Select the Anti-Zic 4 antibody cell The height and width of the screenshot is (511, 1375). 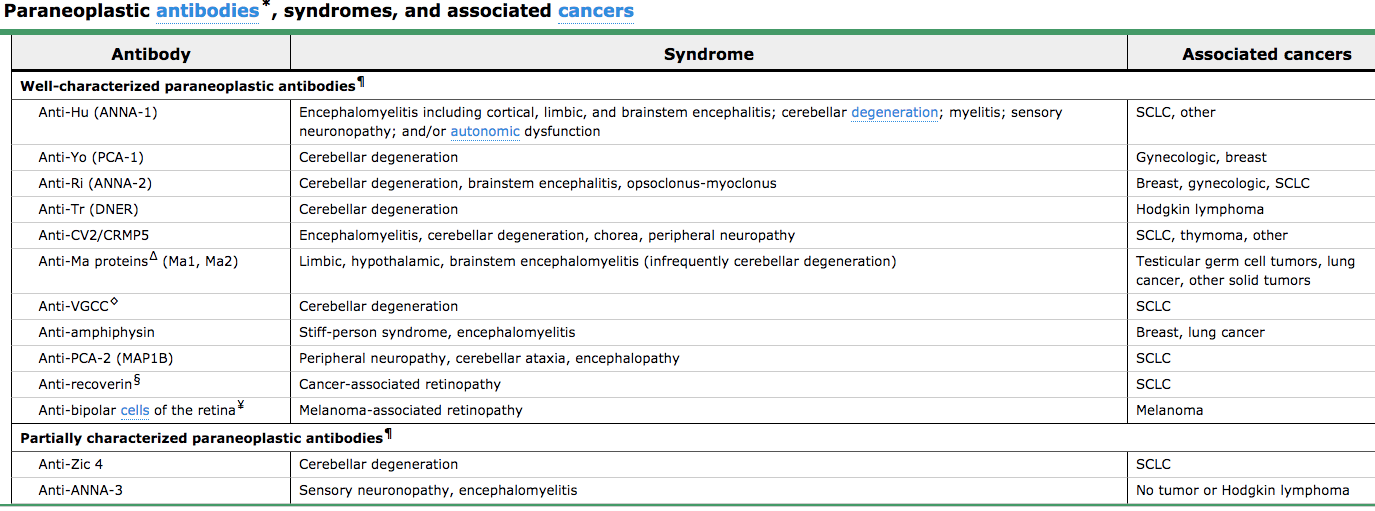[x=70, y=464]
